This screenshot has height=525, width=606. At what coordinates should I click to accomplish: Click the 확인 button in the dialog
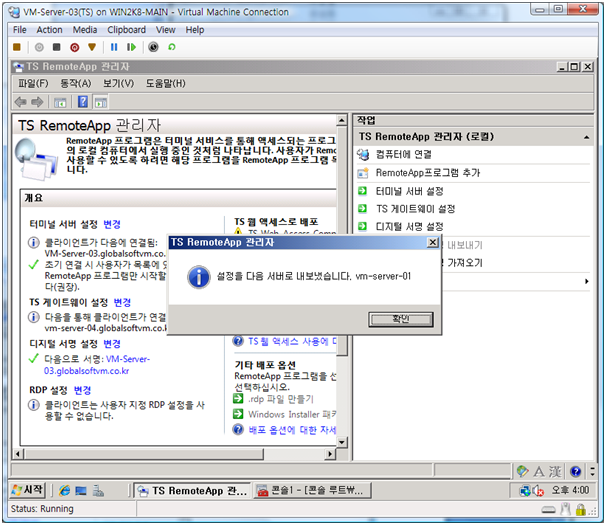401,319
